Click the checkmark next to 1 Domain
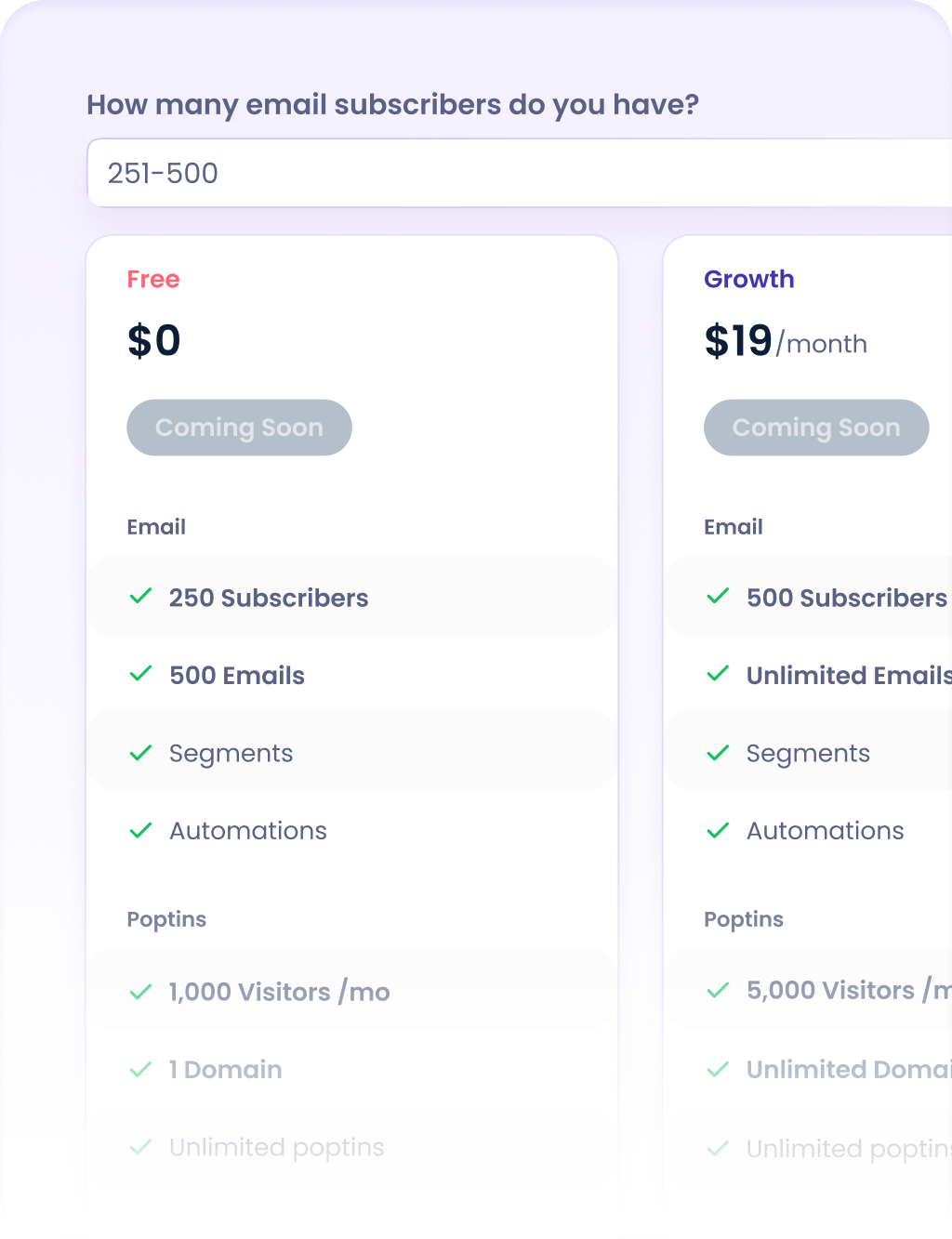Image resolution: width=952 pixels, height=1239 pixels. click(x=140, y=1070)
